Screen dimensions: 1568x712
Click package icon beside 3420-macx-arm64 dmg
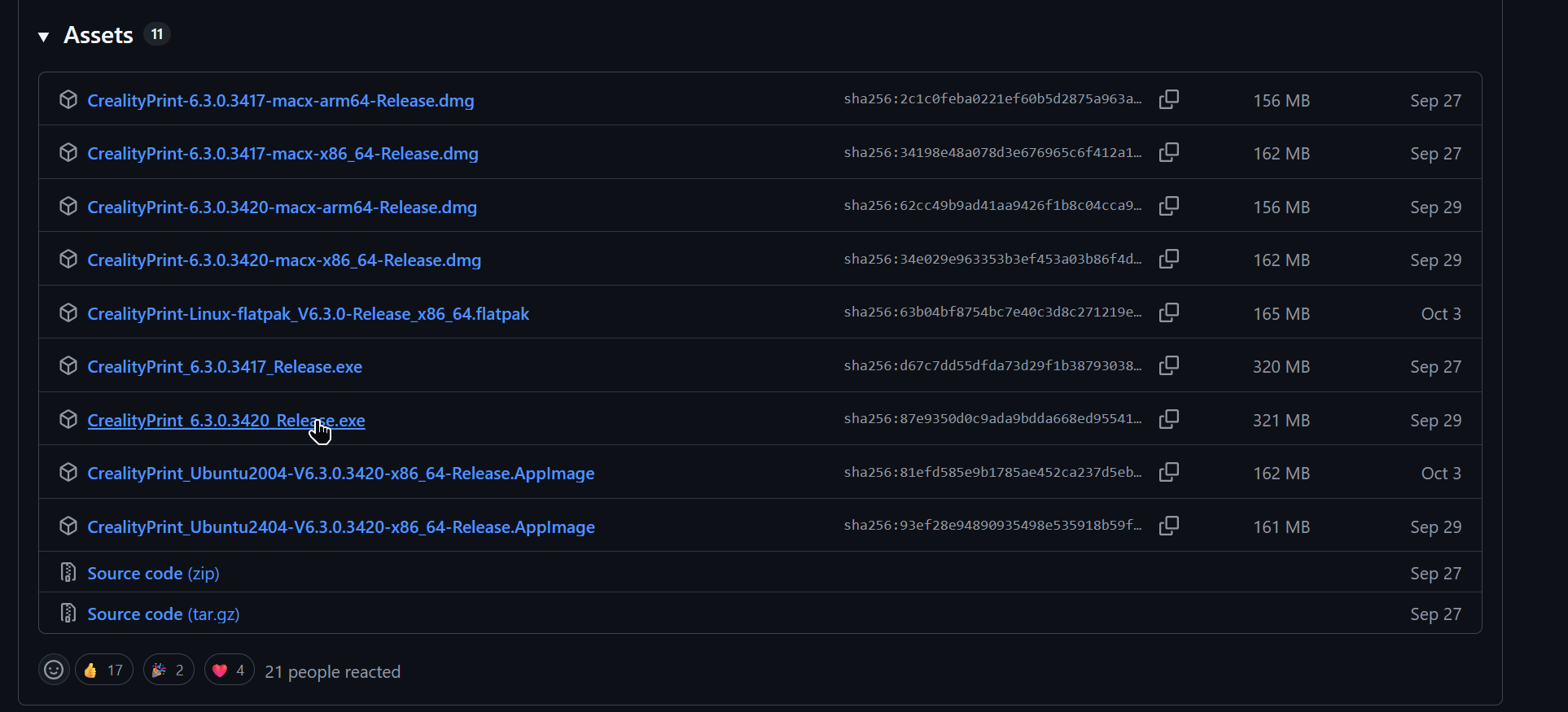pos(68,206)
